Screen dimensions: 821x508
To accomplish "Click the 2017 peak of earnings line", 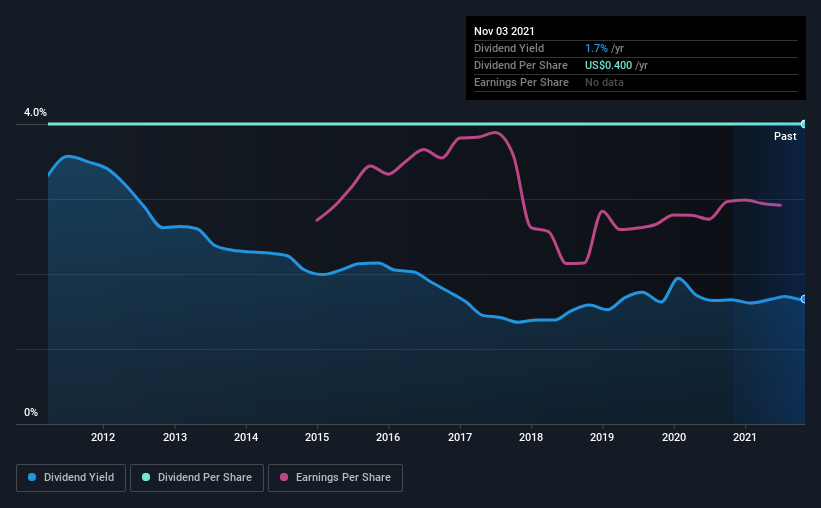I will click(495, 132).
